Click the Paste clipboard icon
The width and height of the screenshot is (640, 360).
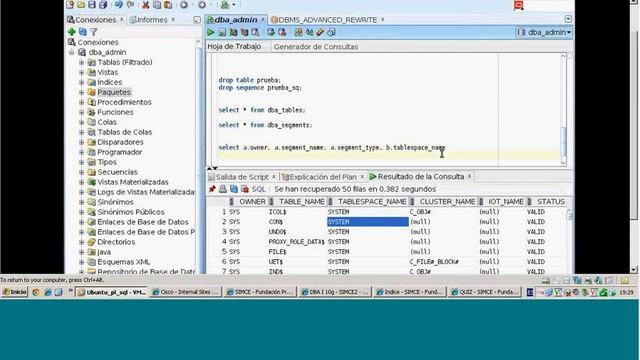[x=168, y=5]
